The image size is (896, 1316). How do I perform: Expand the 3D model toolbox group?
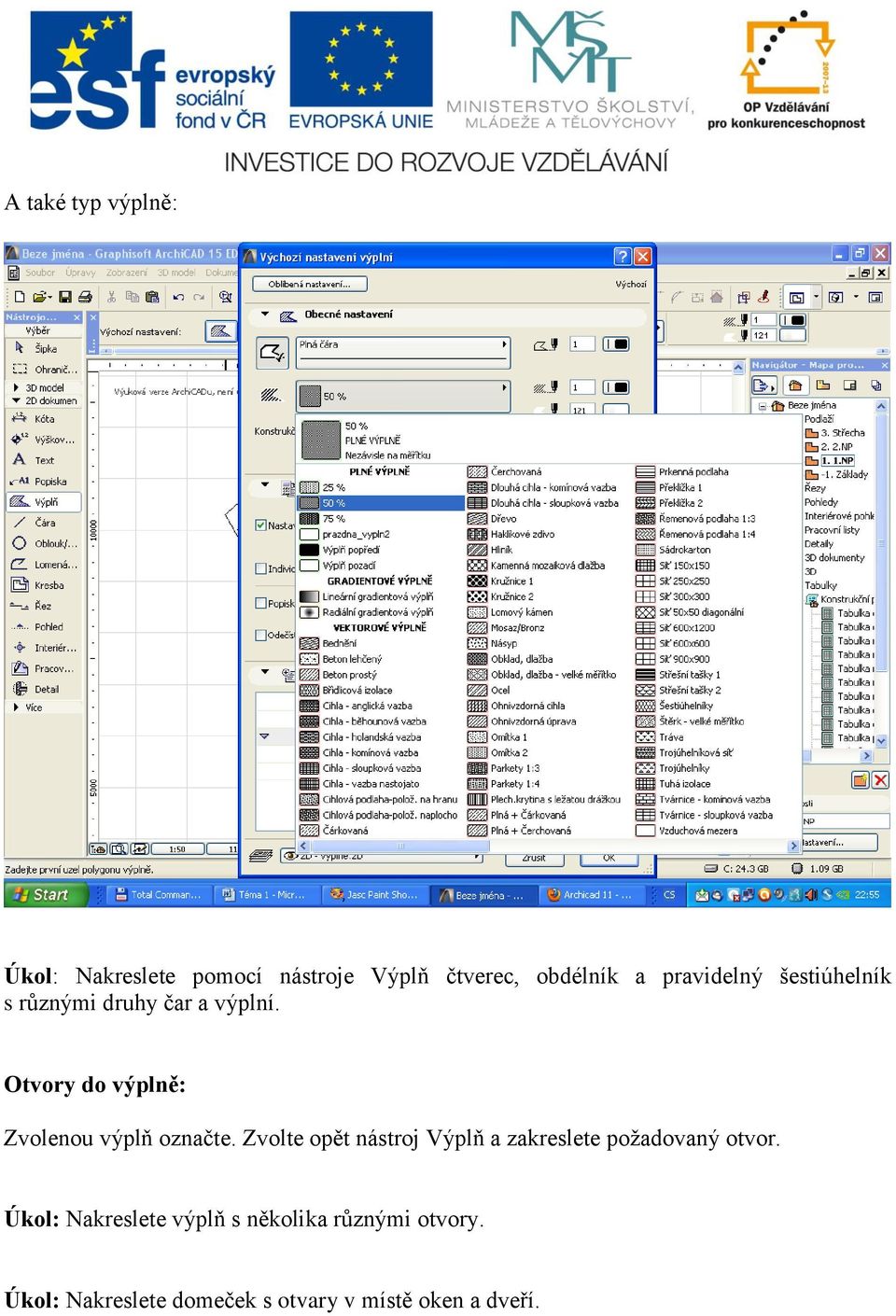tap(16, 387)
